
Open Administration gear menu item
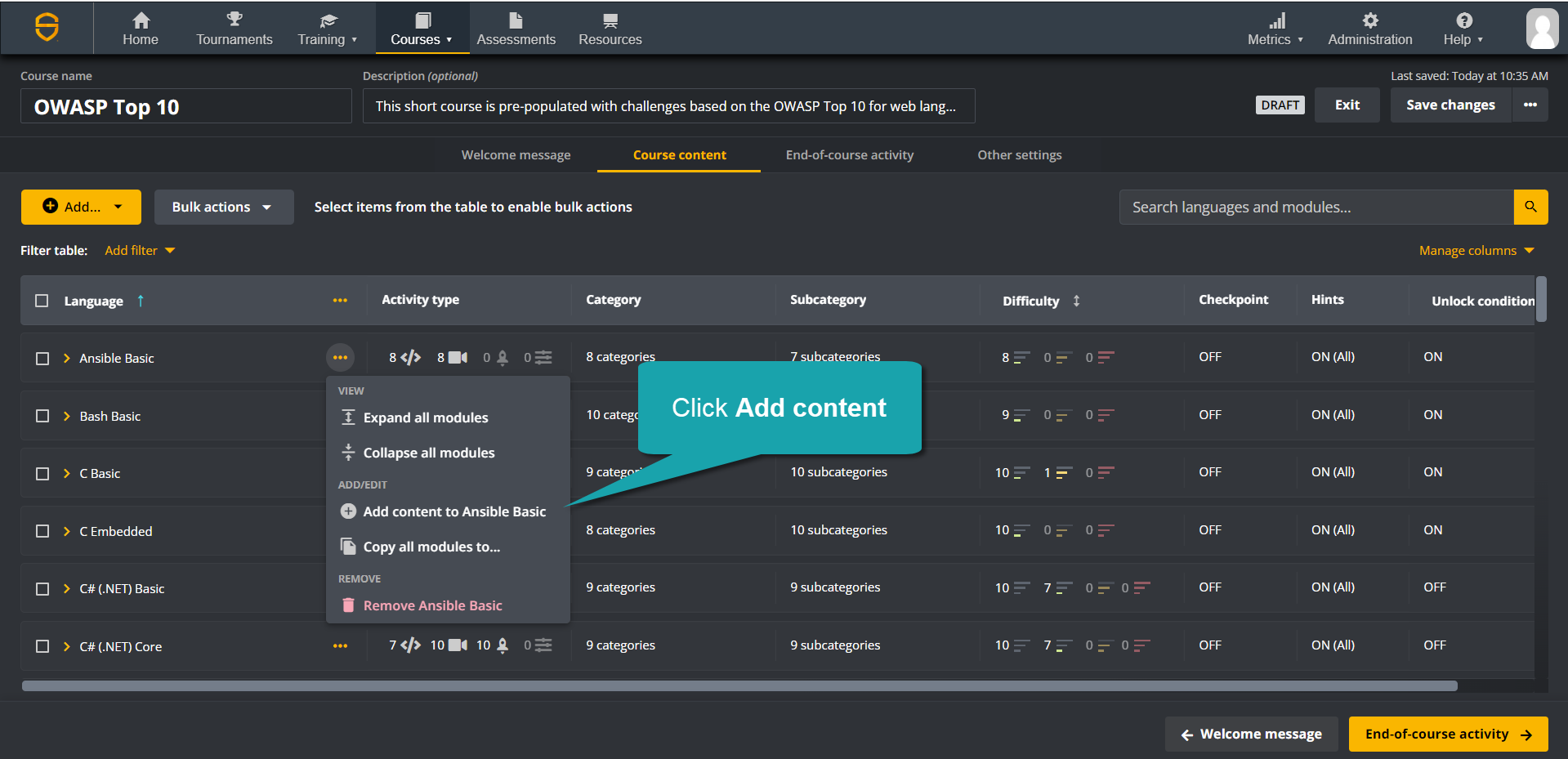(1370, 29)
